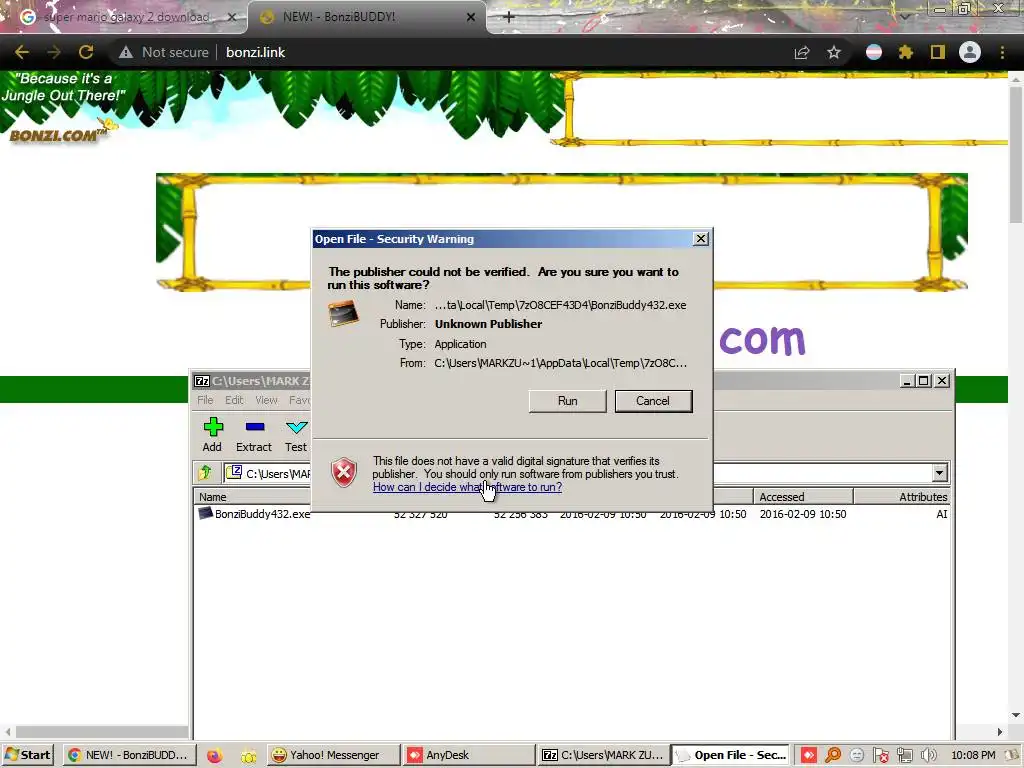Go forward in the browser
The image size is (1024, 768).
54,52
